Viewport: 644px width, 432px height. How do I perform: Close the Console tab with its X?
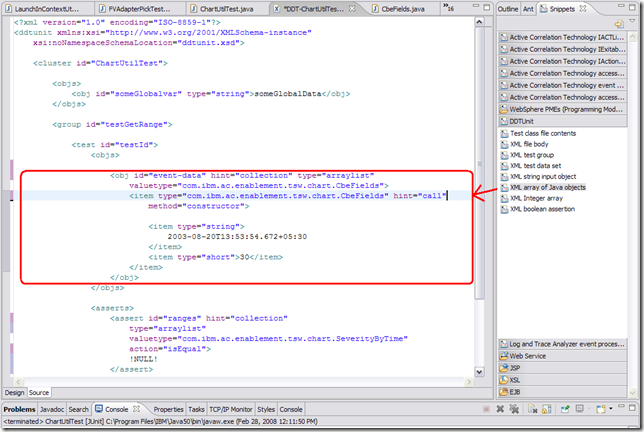coord(136,409)
